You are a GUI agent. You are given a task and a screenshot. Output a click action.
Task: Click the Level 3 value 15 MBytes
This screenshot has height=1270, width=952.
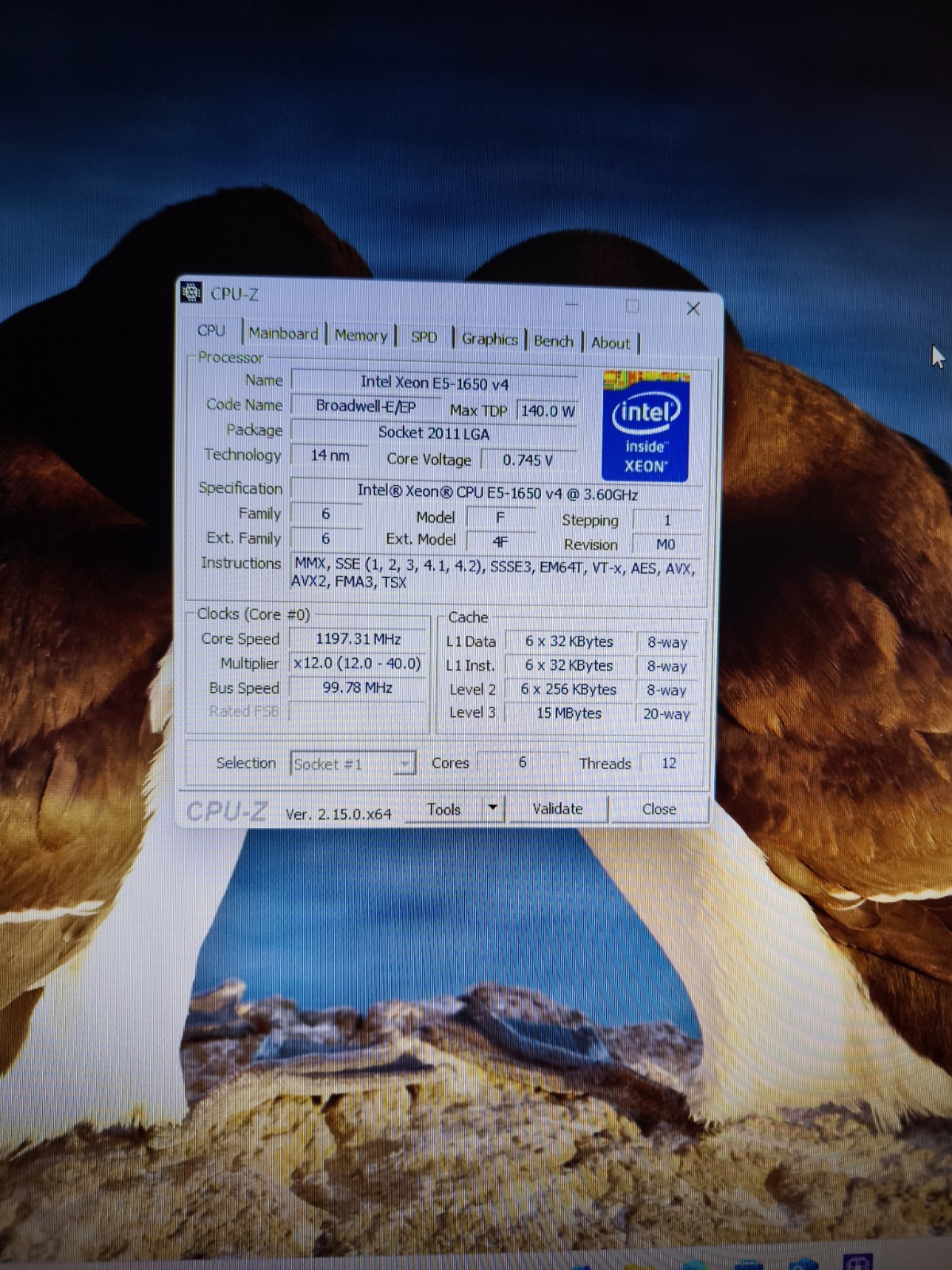569,713
